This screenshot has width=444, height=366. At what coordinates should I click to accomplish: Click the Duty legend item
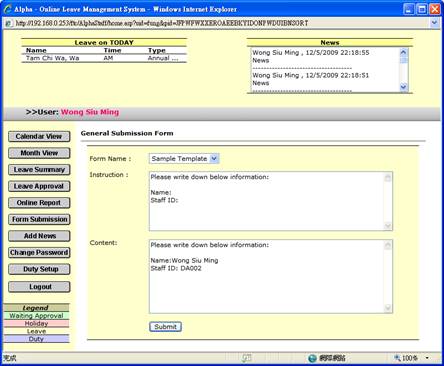(36, 339)
